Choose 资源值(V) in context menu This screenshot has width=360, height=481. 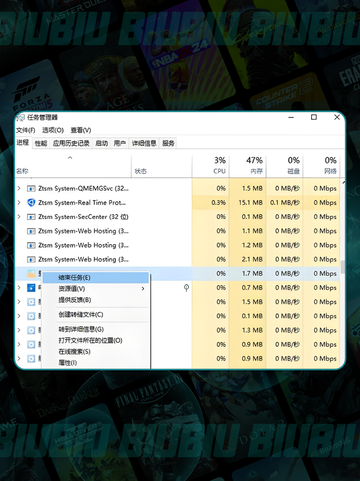[x=95, y=289]
